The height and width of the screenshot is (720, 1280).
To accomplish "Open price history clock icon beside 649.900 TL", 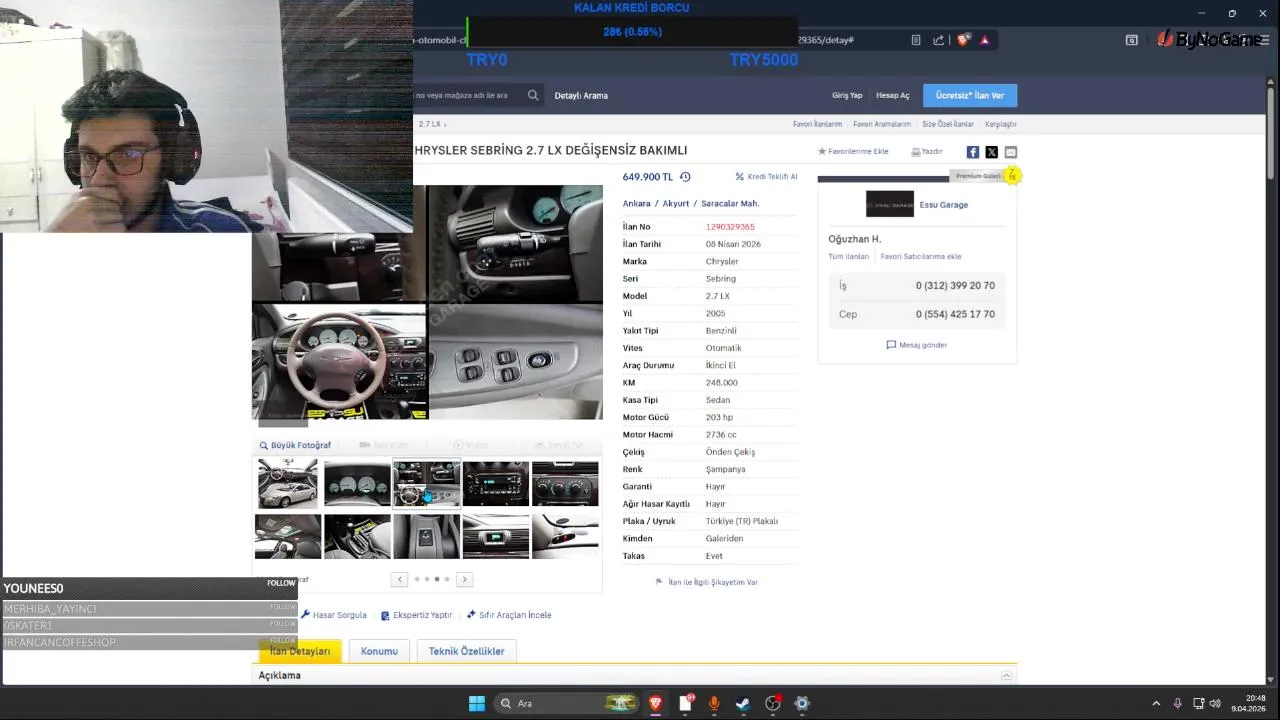I will (685, 177).
